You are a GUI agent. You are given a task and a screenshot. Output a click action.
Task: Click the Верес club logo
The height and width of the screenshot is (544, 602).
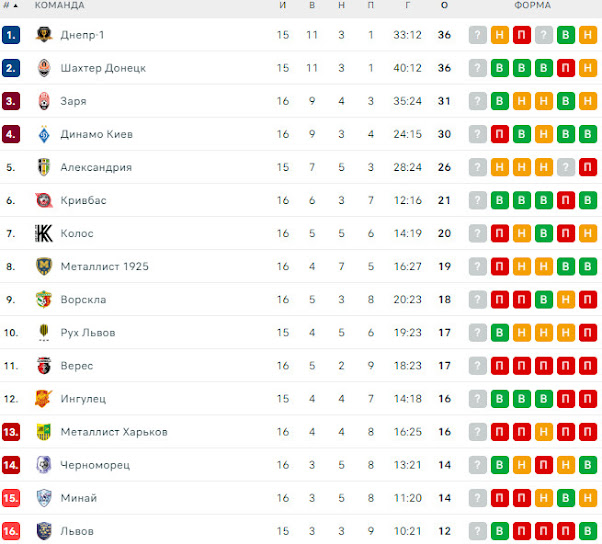44,365
